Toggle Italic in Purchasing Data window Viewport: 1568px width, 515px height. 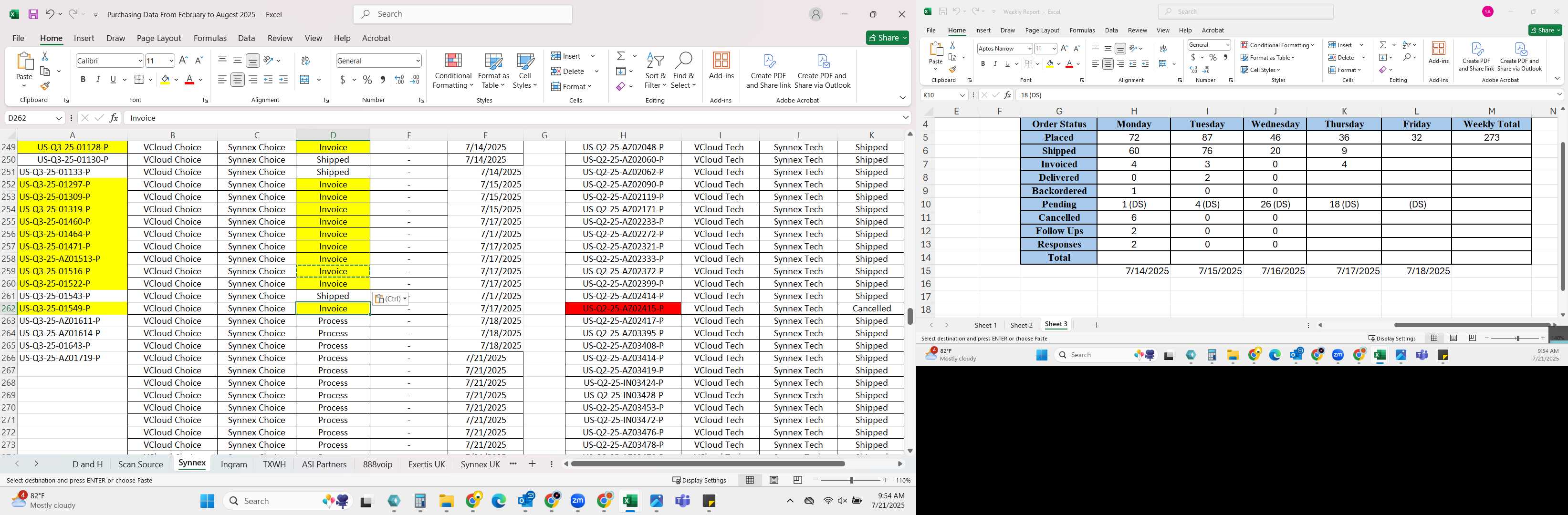(x=98, y=80)
